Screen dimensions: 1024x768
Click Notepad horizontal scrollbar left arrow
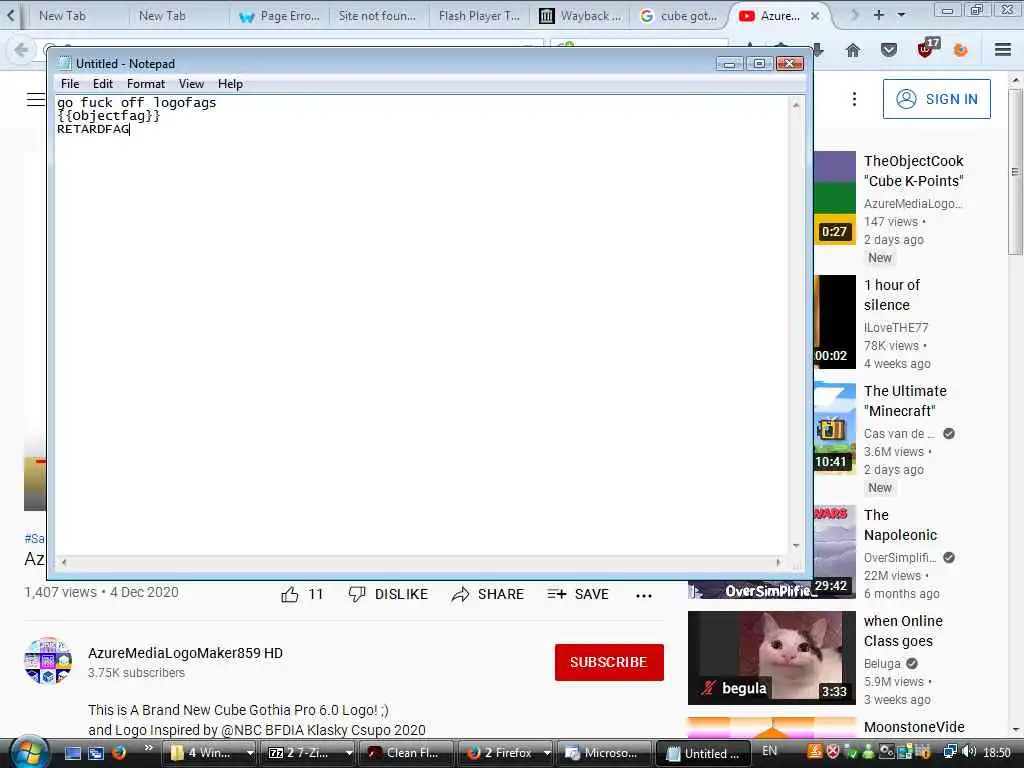click(x=63, y=562)
